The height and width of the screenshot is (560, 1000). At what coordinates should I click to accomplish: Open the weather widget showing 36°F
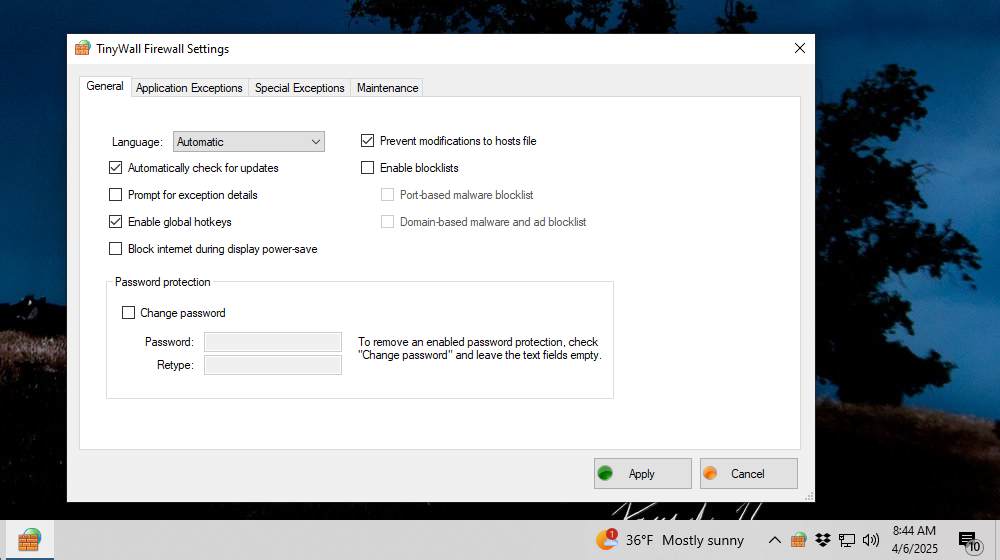click(670, 540)
